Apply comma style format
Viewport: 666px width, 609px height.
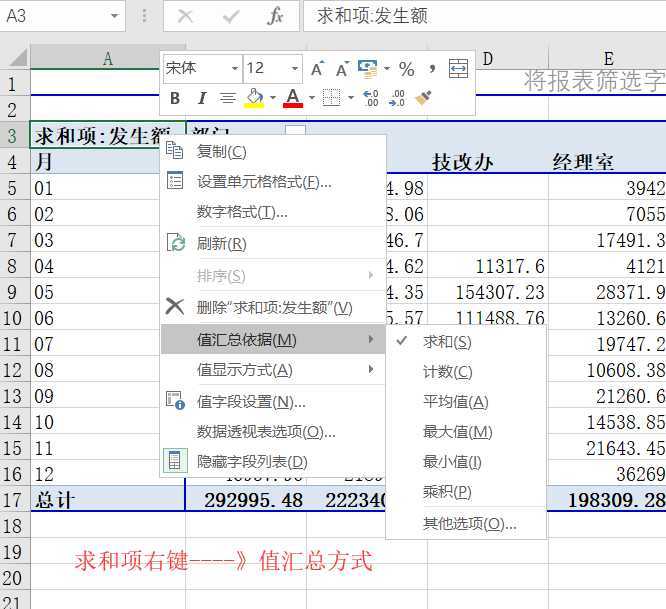point(432,69)
